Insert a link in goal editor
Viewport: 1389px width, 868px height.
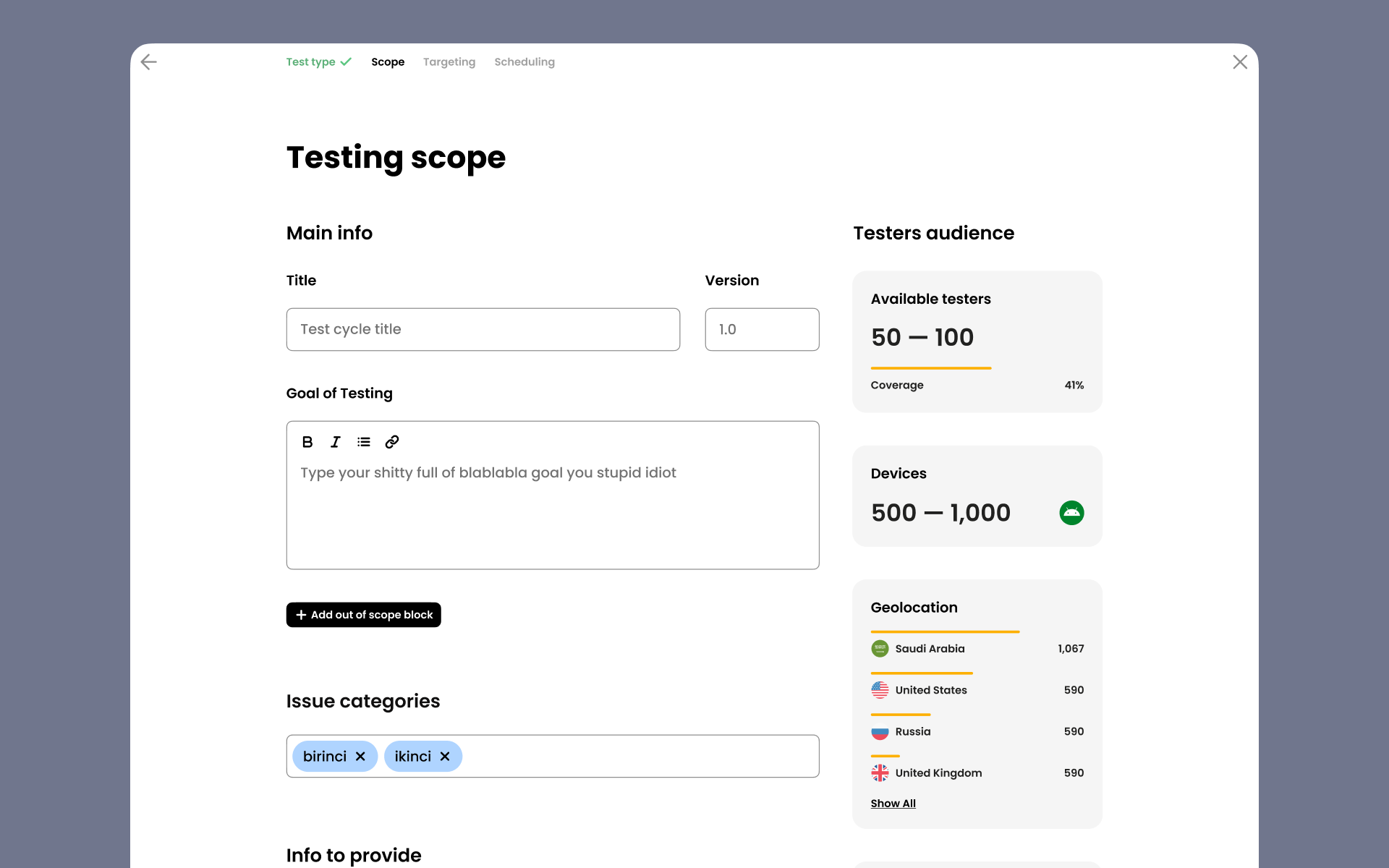tap(392, 442)
